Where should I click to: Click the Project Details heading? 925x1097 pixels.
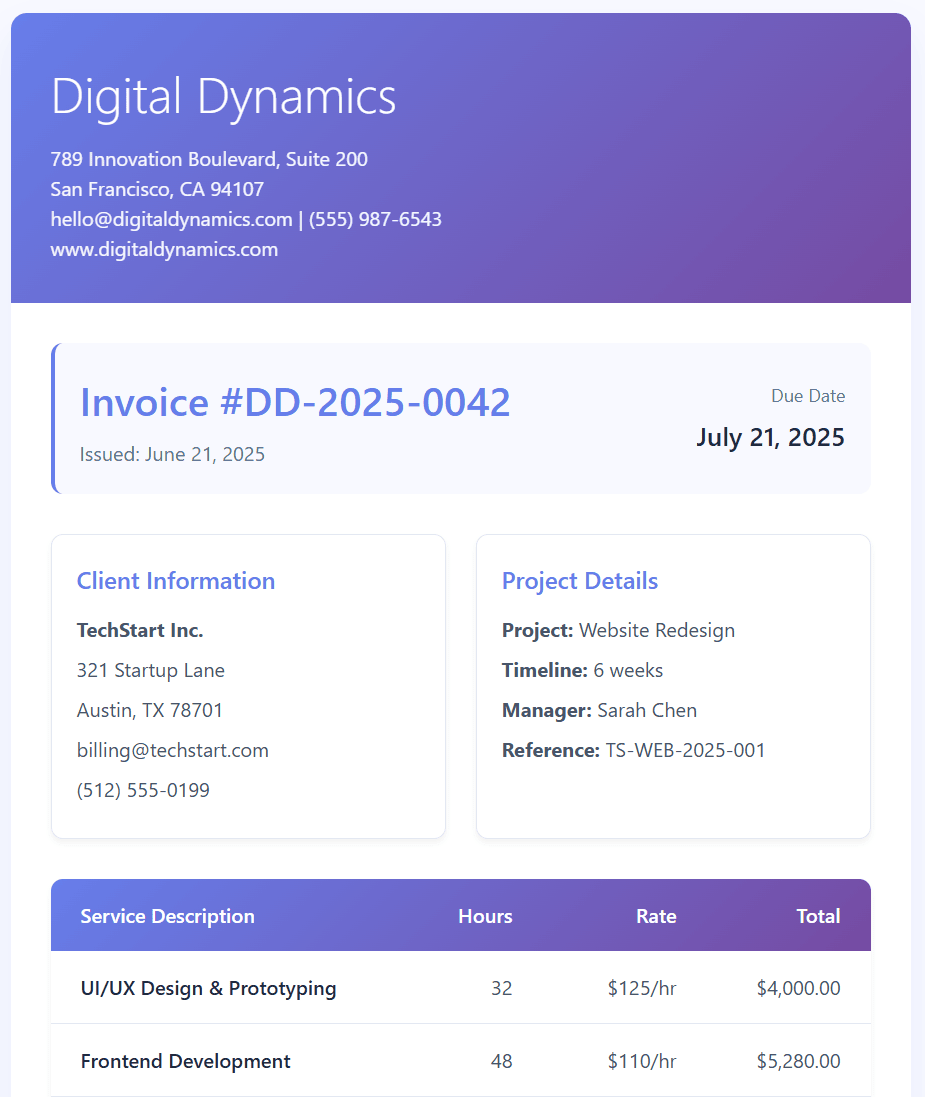click(580, 581)
